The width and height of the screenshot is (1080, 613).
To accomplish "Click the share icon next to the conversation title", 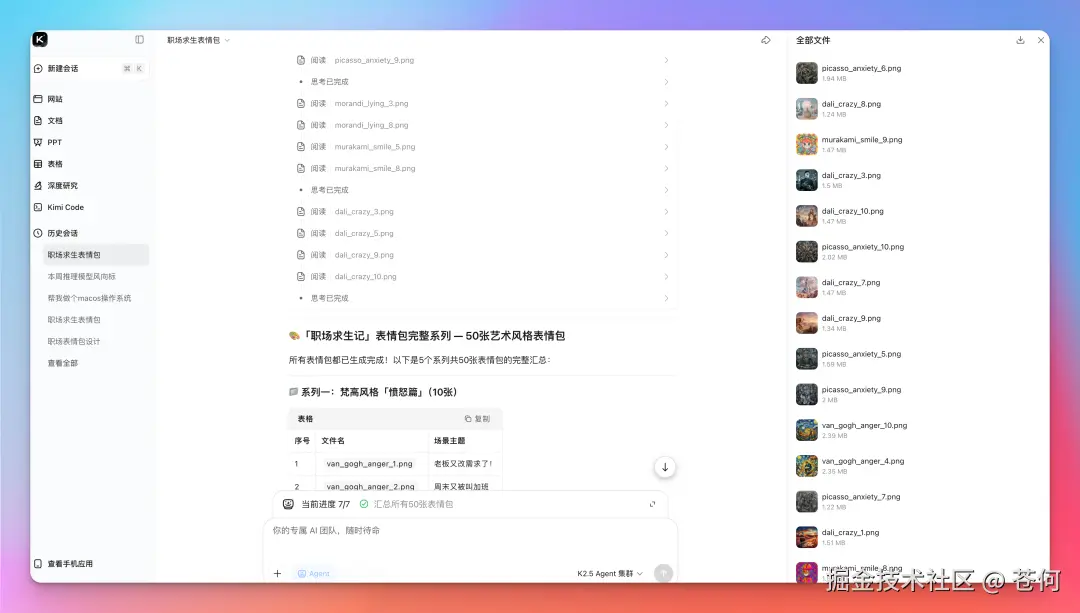I will (766, 39).
